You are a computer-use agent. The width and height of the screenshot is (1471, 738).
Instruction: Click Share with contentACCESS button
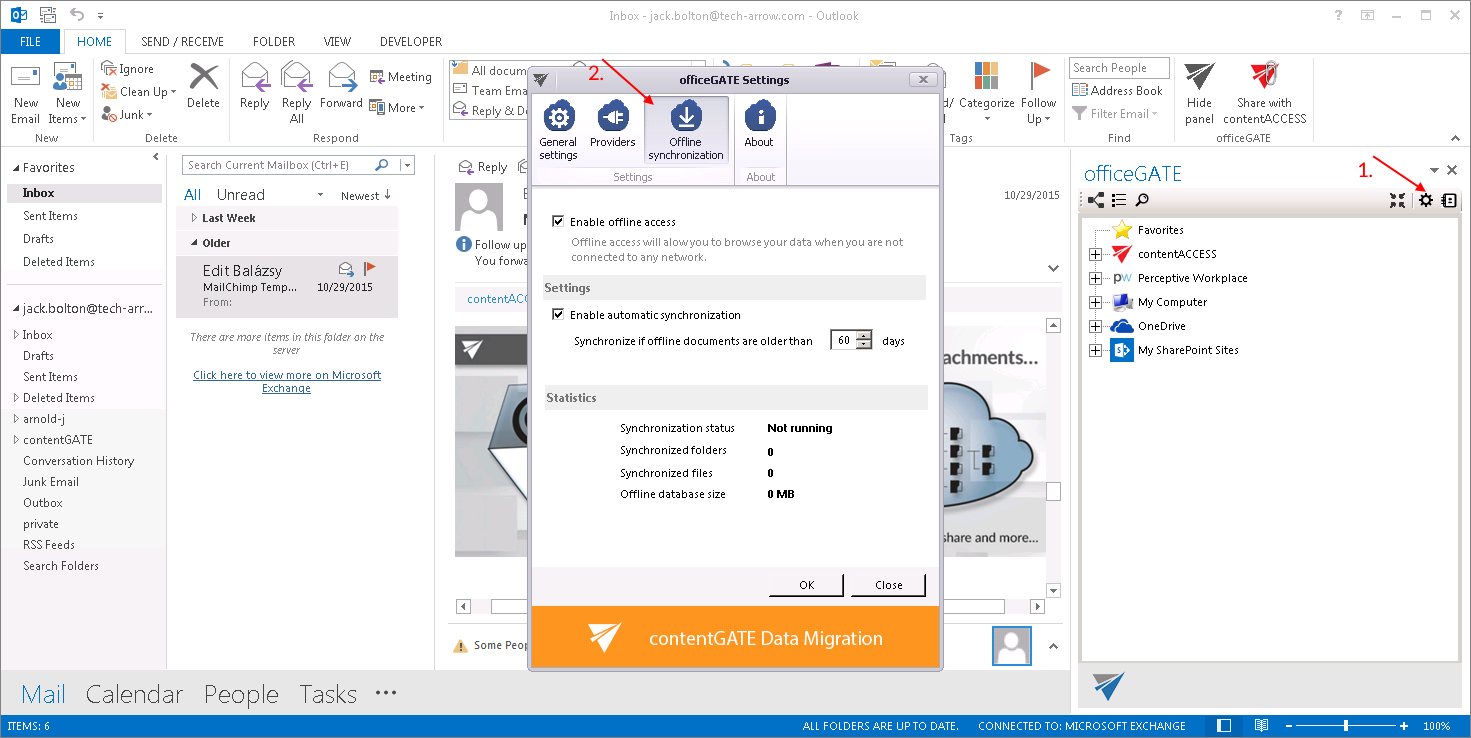click(x=1265, y=92)
